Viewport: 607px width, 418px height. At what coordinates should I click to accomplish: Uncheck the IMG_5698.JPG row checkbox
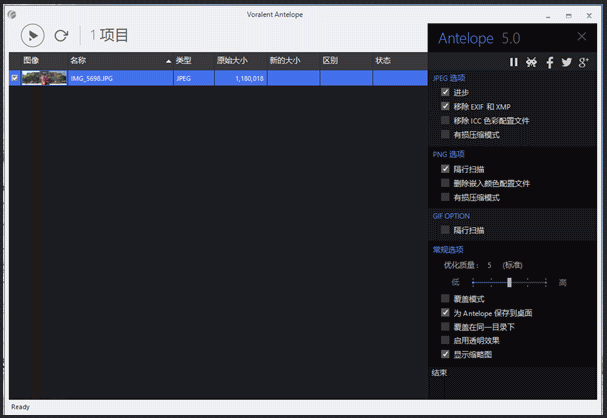tap(15, 78)
